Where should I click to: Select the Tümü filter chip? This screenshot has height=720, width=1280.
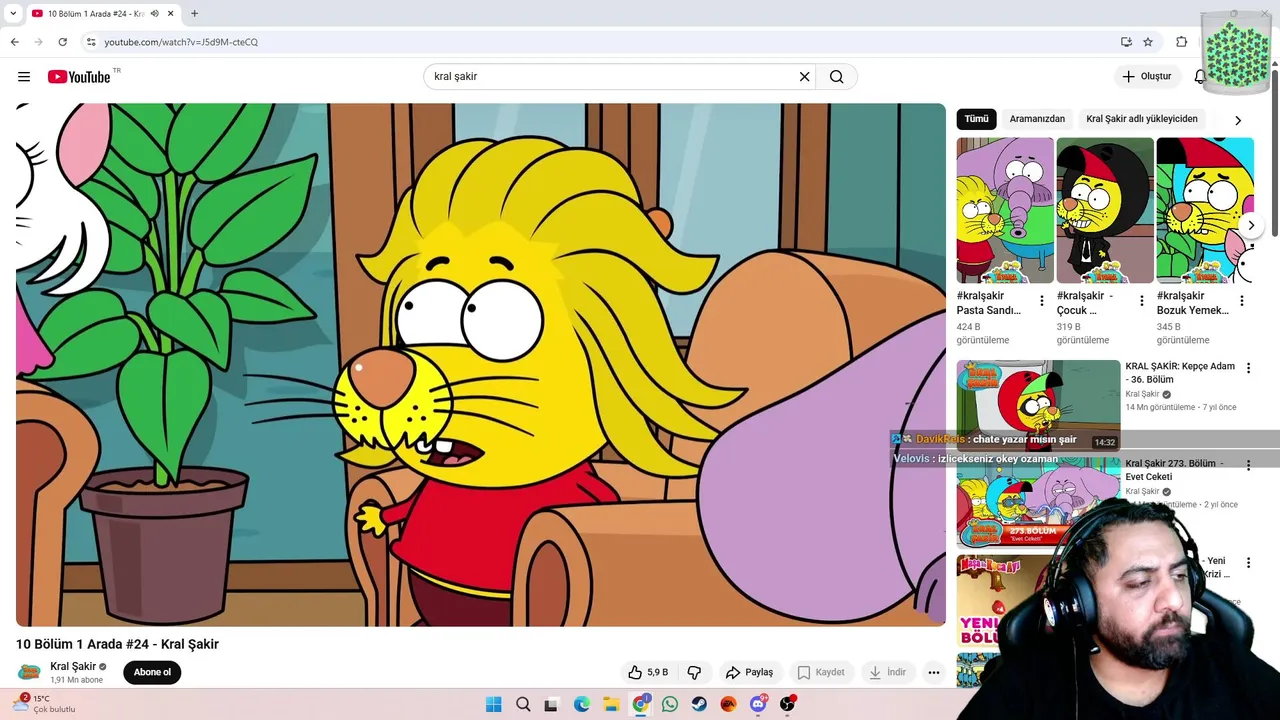976,119
